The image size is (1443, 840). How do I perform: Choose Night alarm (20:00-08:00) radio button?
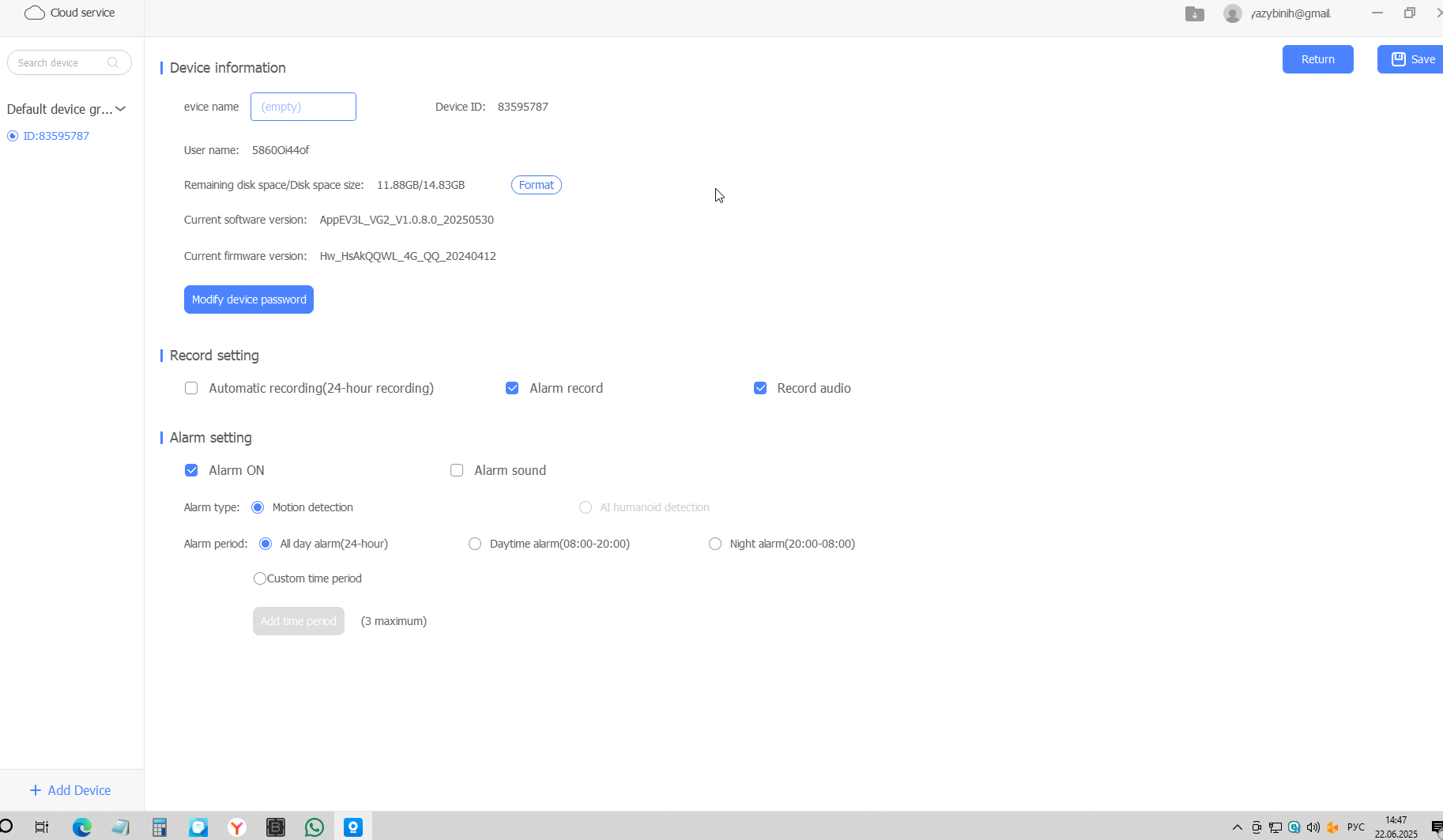click(715, 544)
